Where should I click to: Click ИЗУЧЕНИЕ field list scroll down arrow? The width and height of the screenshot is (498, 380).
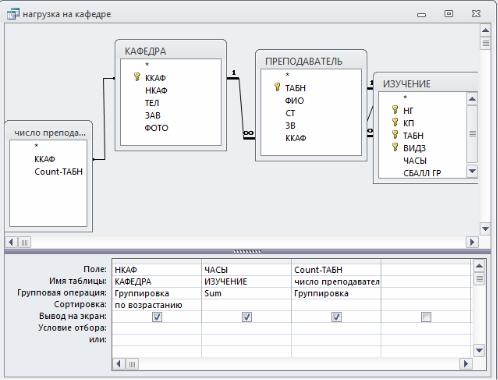(x=472, y=171)
